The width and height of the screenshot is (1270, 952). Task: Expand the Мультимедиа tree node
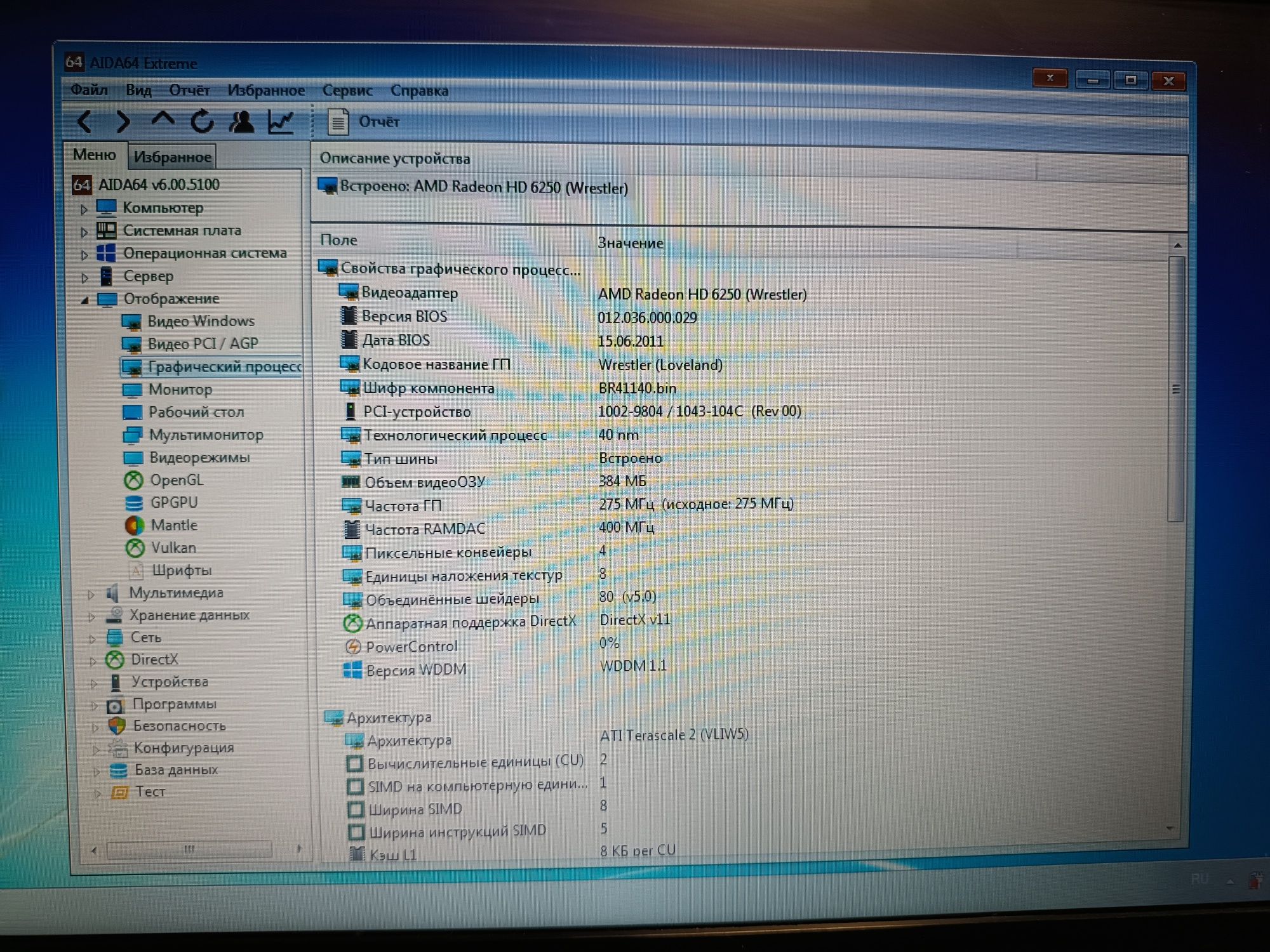point(91,595)
